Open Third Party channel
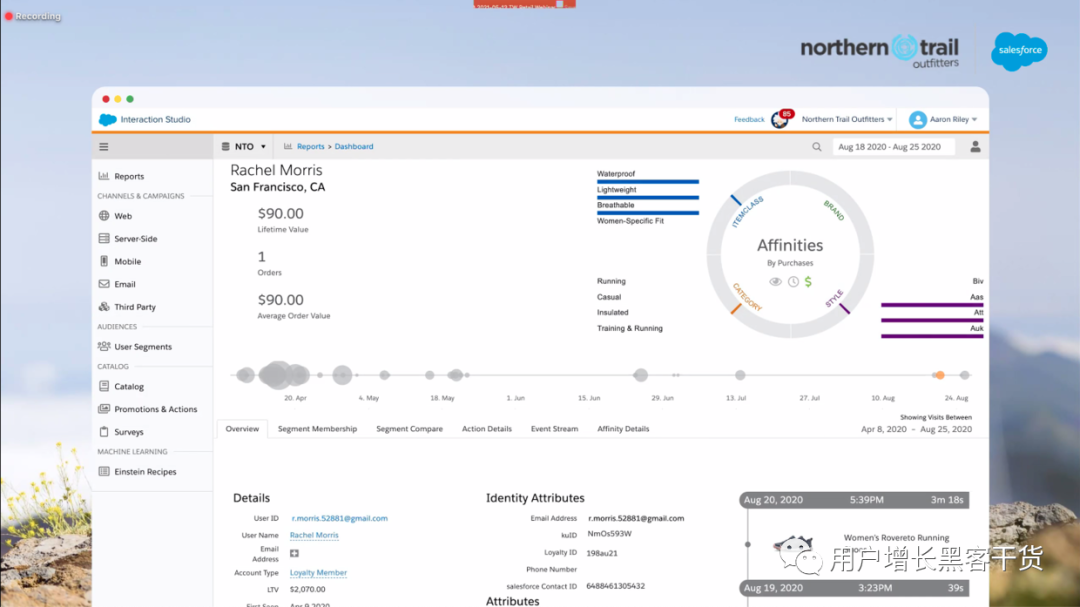 (134, 307)
